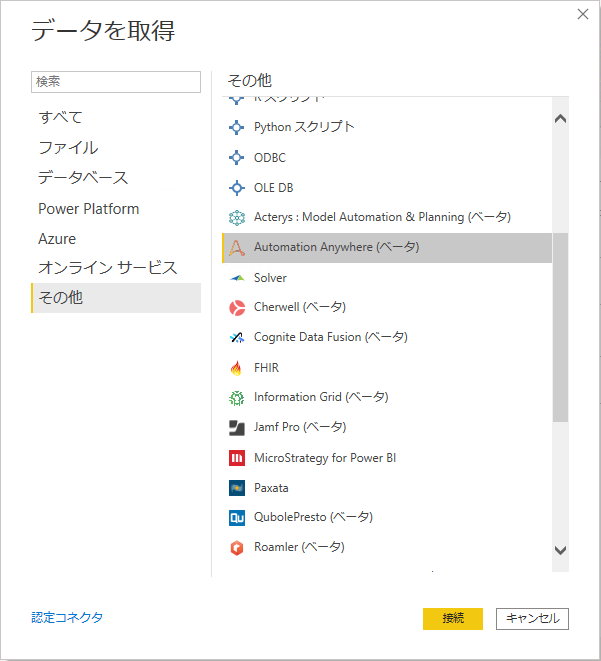Click the Jamf Pro icon

pyautogui.click(x=236, y=428)
